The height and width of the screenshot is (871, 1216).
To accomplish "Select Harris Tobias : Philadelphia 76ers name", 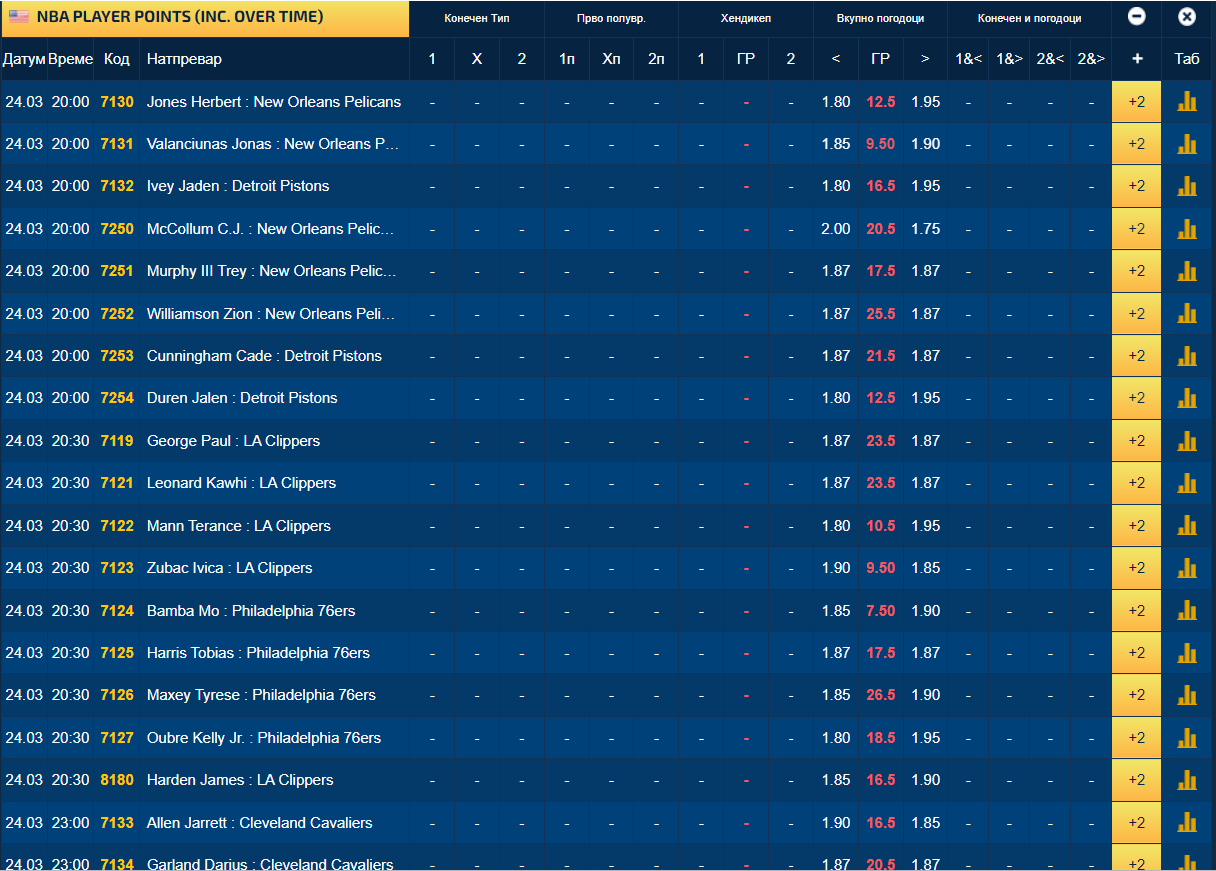I will pyautogui.click(x=258, y=653).
